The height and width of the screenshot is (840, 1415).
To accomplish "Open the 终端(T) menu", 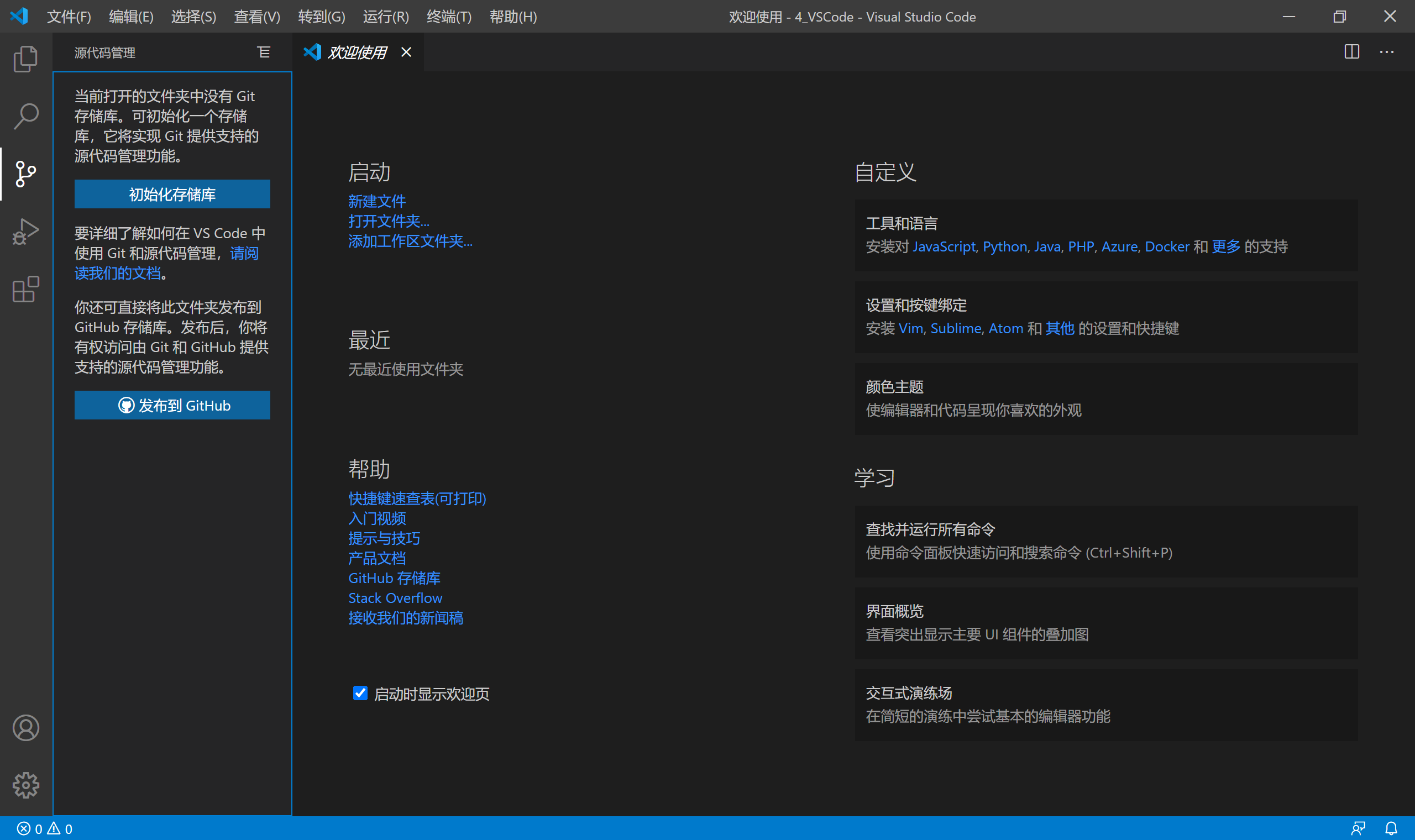I will [449, 17].
